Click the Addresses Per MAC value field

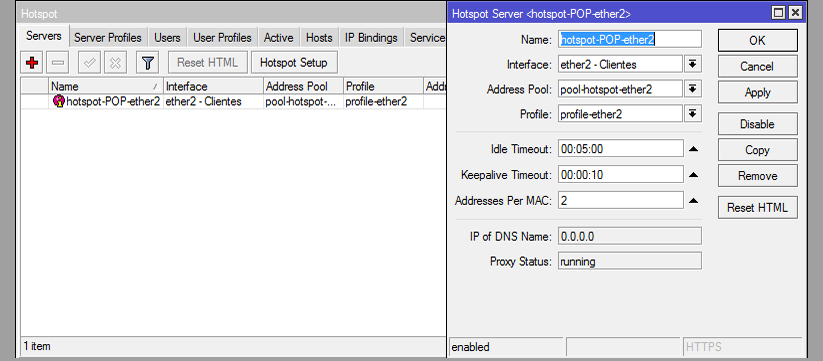(620, 200)
